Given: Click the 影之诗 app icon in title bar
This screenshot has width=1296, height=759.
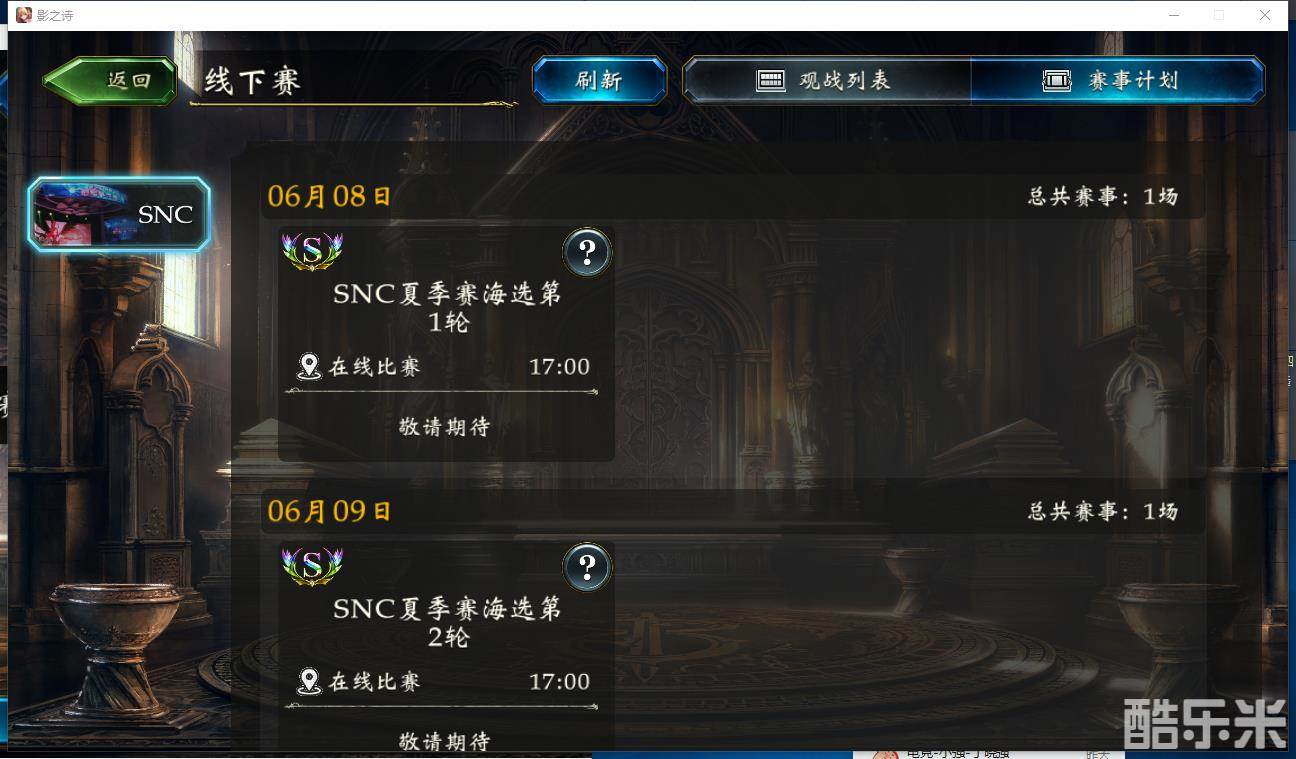Looking at the screenshot, I should click(x=24, y=15).
